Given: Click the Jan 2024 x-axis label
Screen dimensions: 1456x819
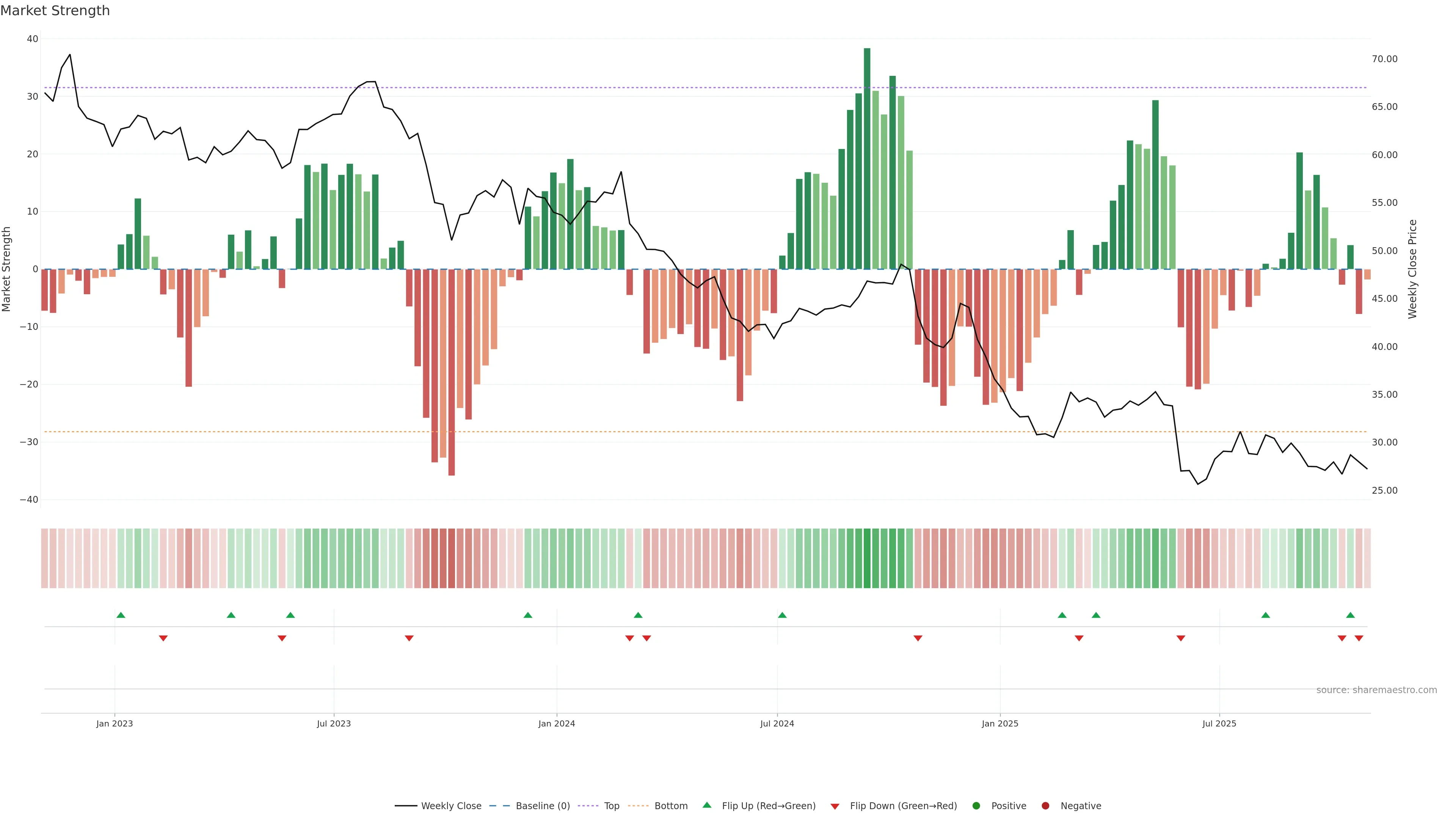Looking at the screenshot, I should click(x=556, y=723).
